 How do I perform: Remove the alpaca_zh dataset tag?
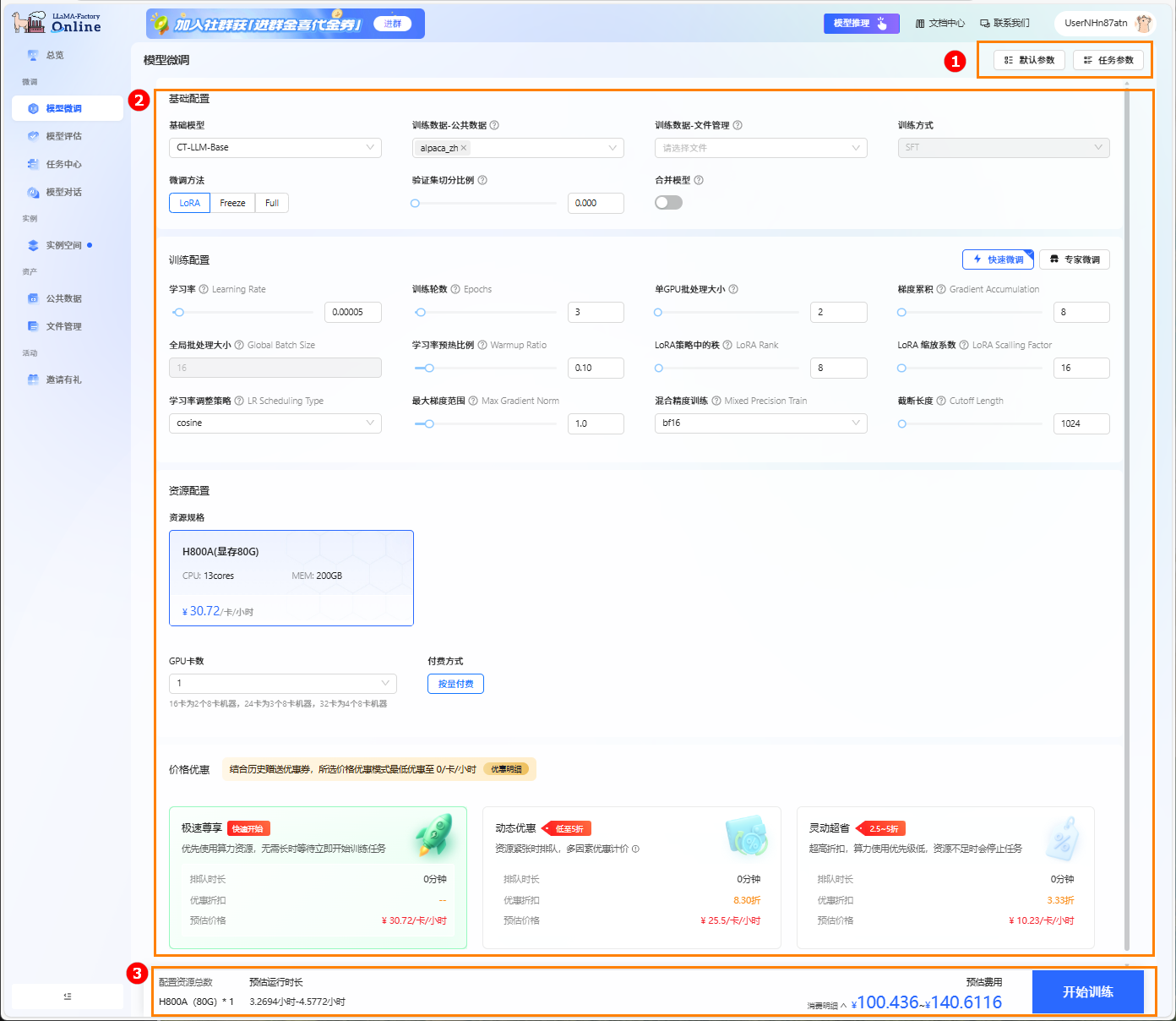pos(464,148)
